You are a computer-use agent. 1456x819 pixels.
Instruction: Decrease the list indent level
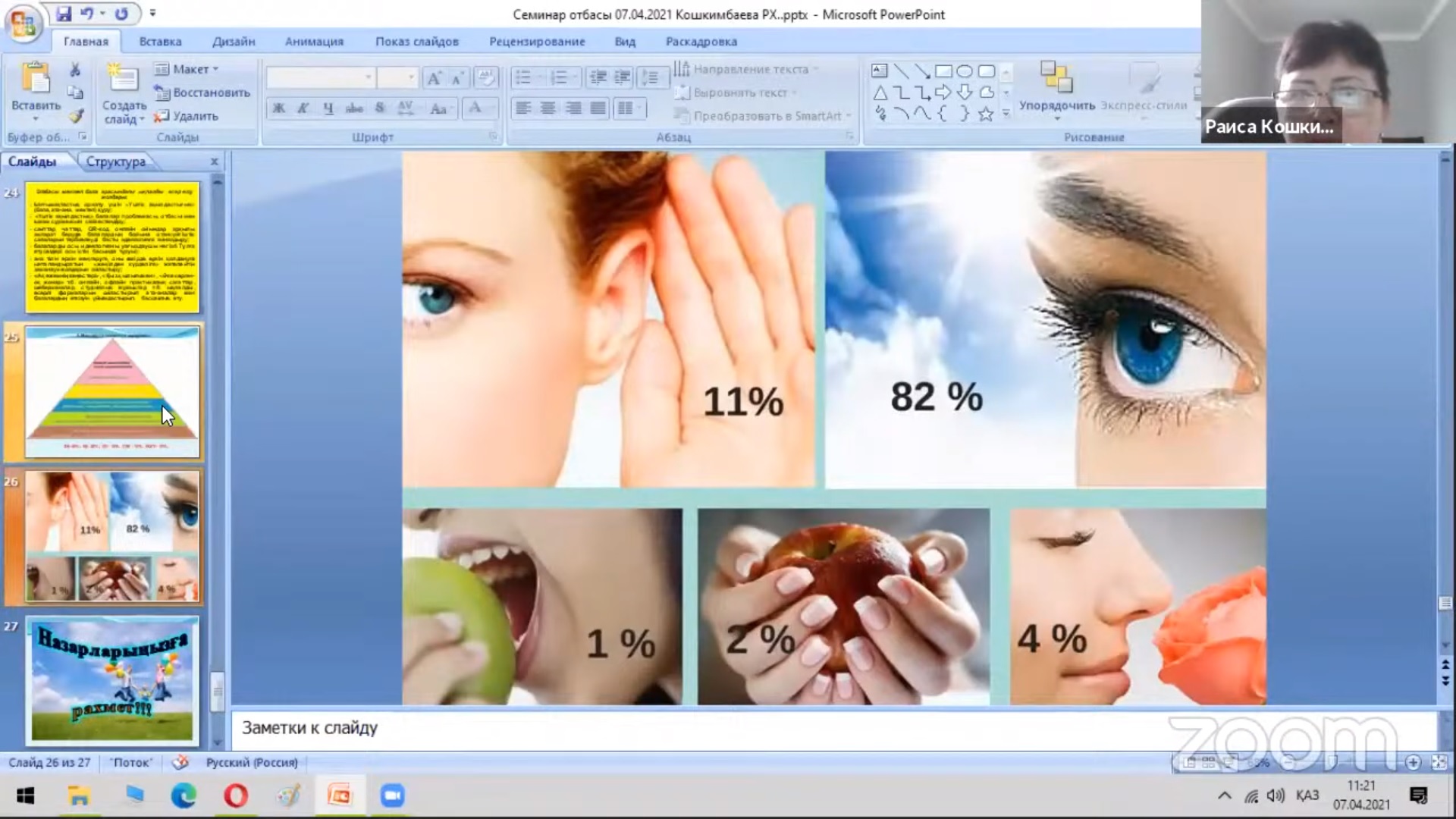[598, 77]
